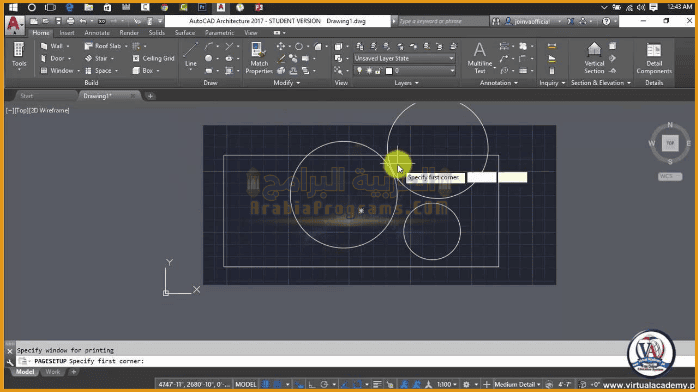This screenshot has height=392, width=698.
Task: Expand the Section & Elevation panel arrow
Action: pos(629,83)
